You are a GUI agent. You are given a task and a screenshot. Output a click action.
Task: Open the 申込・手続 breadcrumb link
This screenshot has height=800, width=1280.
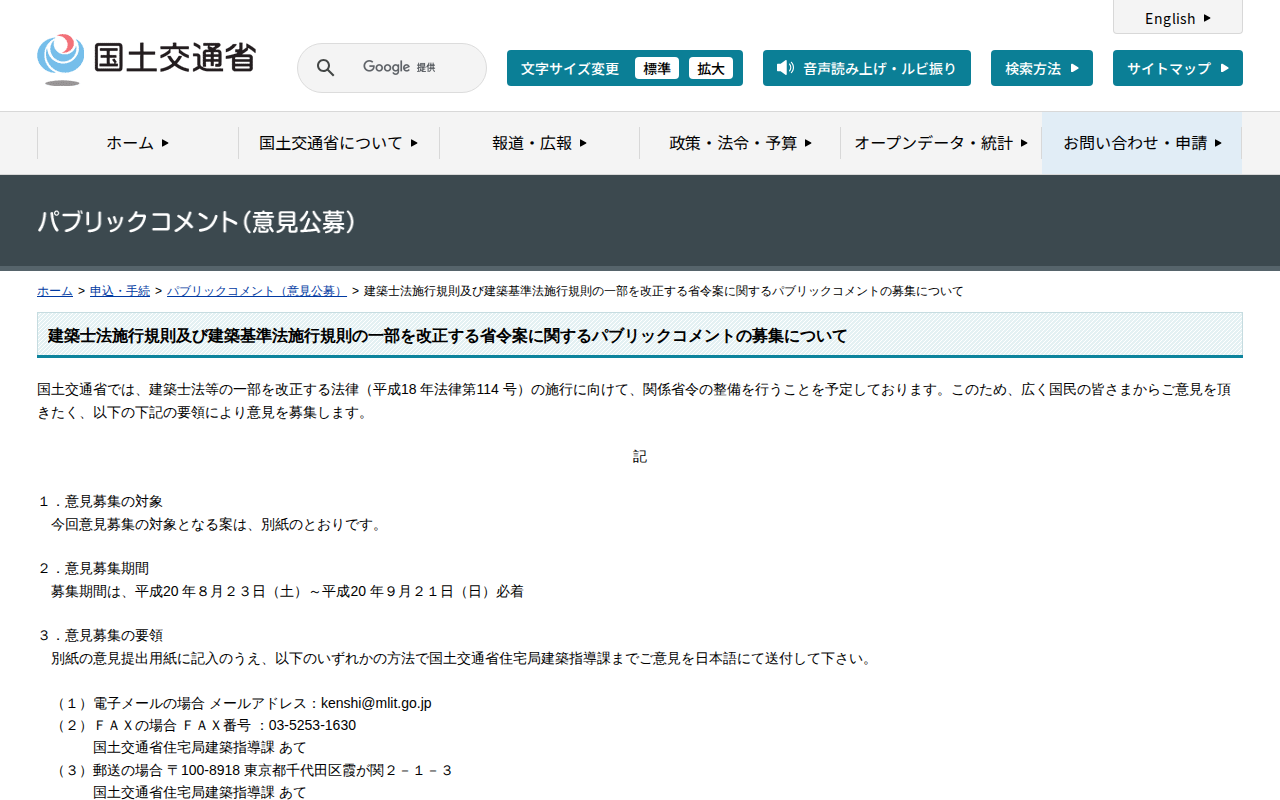[x=119, y=291]
